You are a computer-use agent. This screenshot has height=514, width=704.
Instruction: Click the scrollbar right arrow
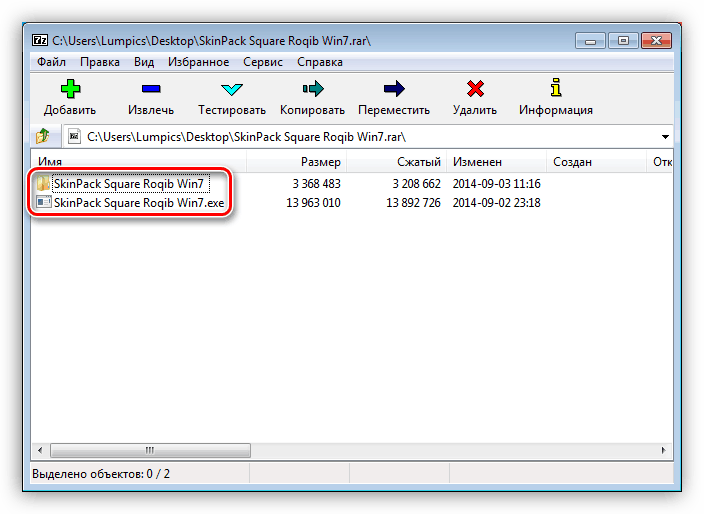[664, 450]
